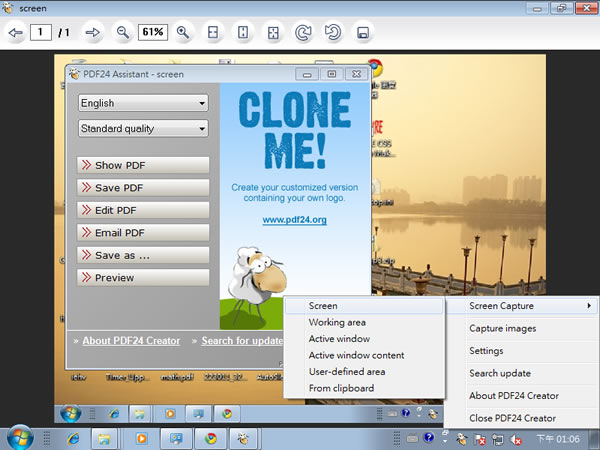Image resolution: width=600 pixels, height=450 pixels.
Task: Click the PDF24 sheep tray icon
Action: [x=461, y=439]
